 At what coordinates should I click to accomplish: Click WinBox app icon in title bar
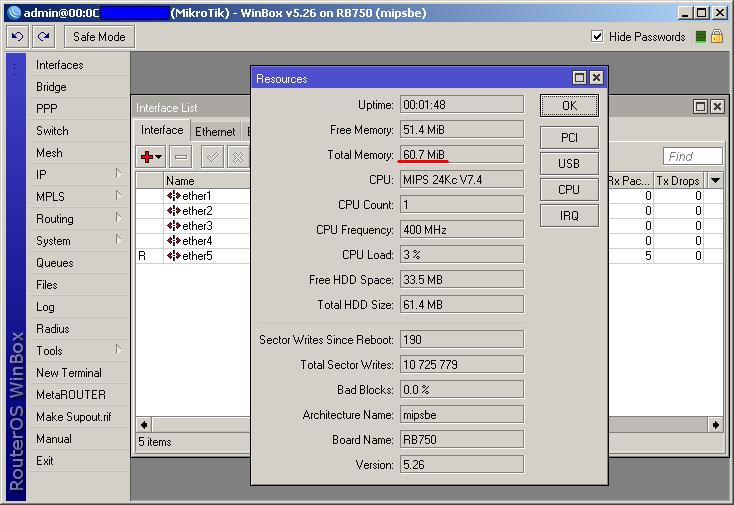coord(15,13)
